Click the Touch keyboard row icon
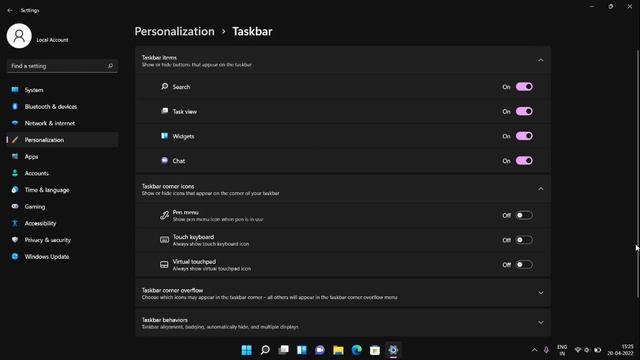The height and width of the screenshot is (360, 640). point(164,240)
